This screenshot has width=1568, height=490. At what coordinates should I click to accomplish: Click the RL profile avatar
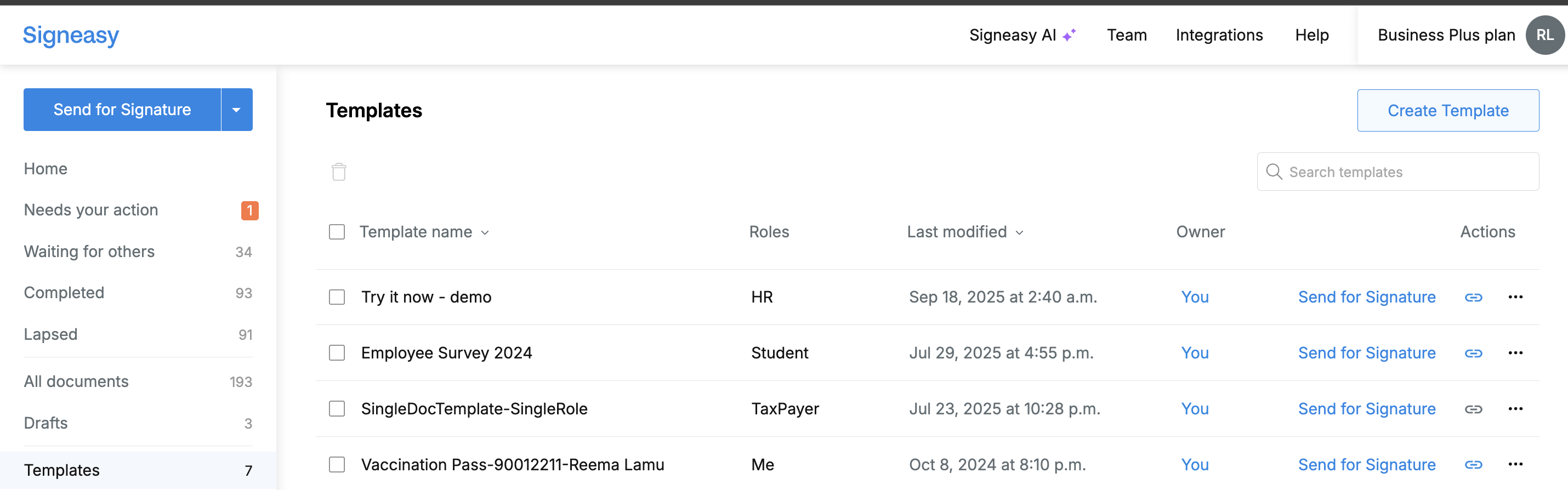coord(1545,35)
